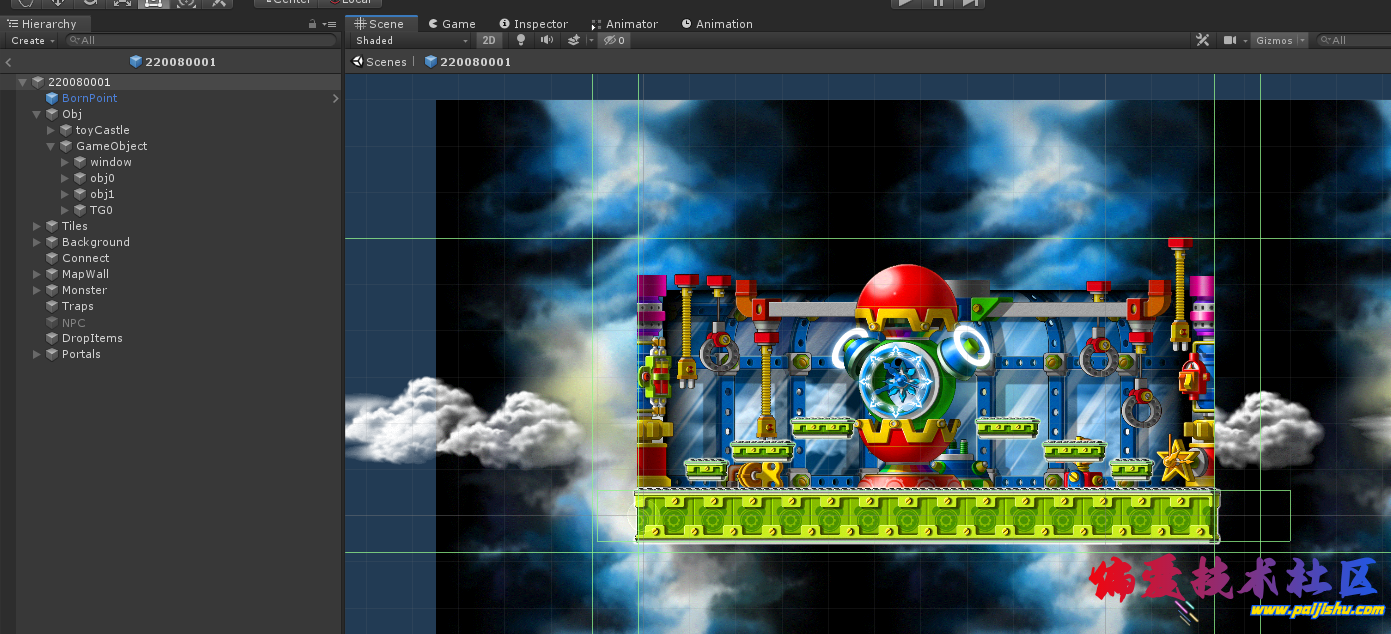Toggle 2D view mode button
The image size is (1391, 634).
489,40
